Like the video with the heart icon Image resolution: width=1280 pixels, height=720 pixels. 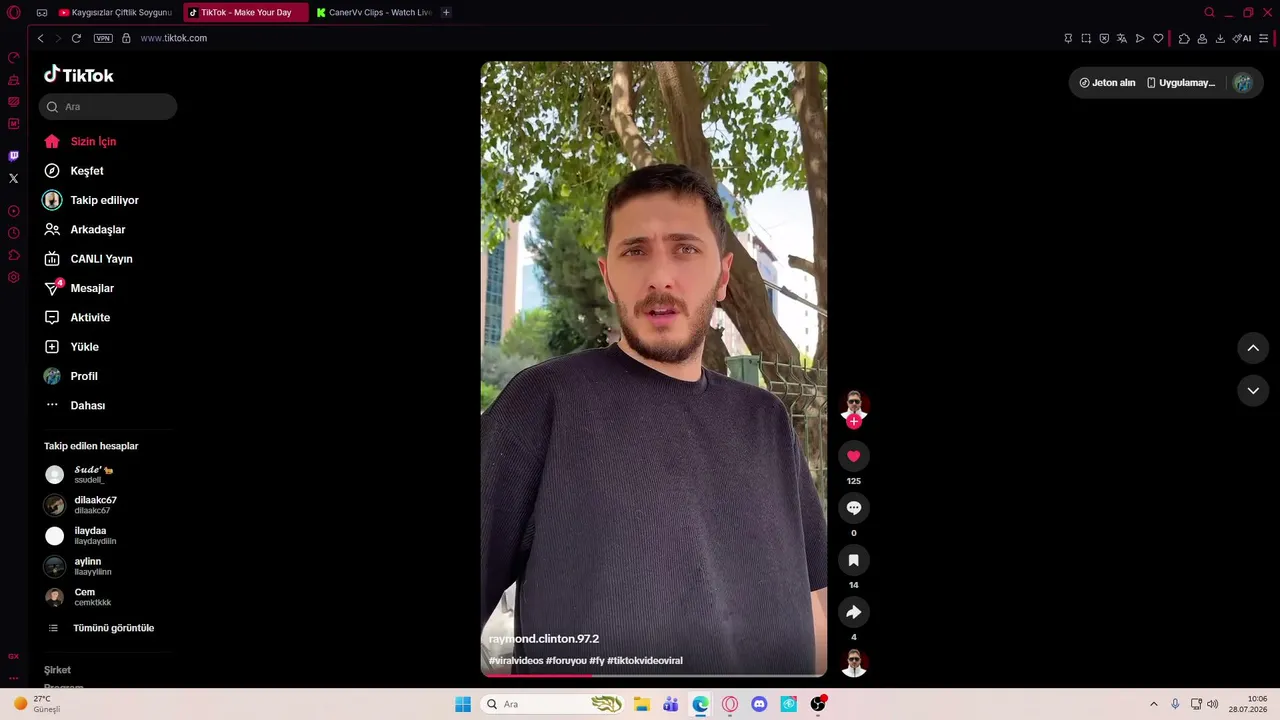(x=853, y=456)
